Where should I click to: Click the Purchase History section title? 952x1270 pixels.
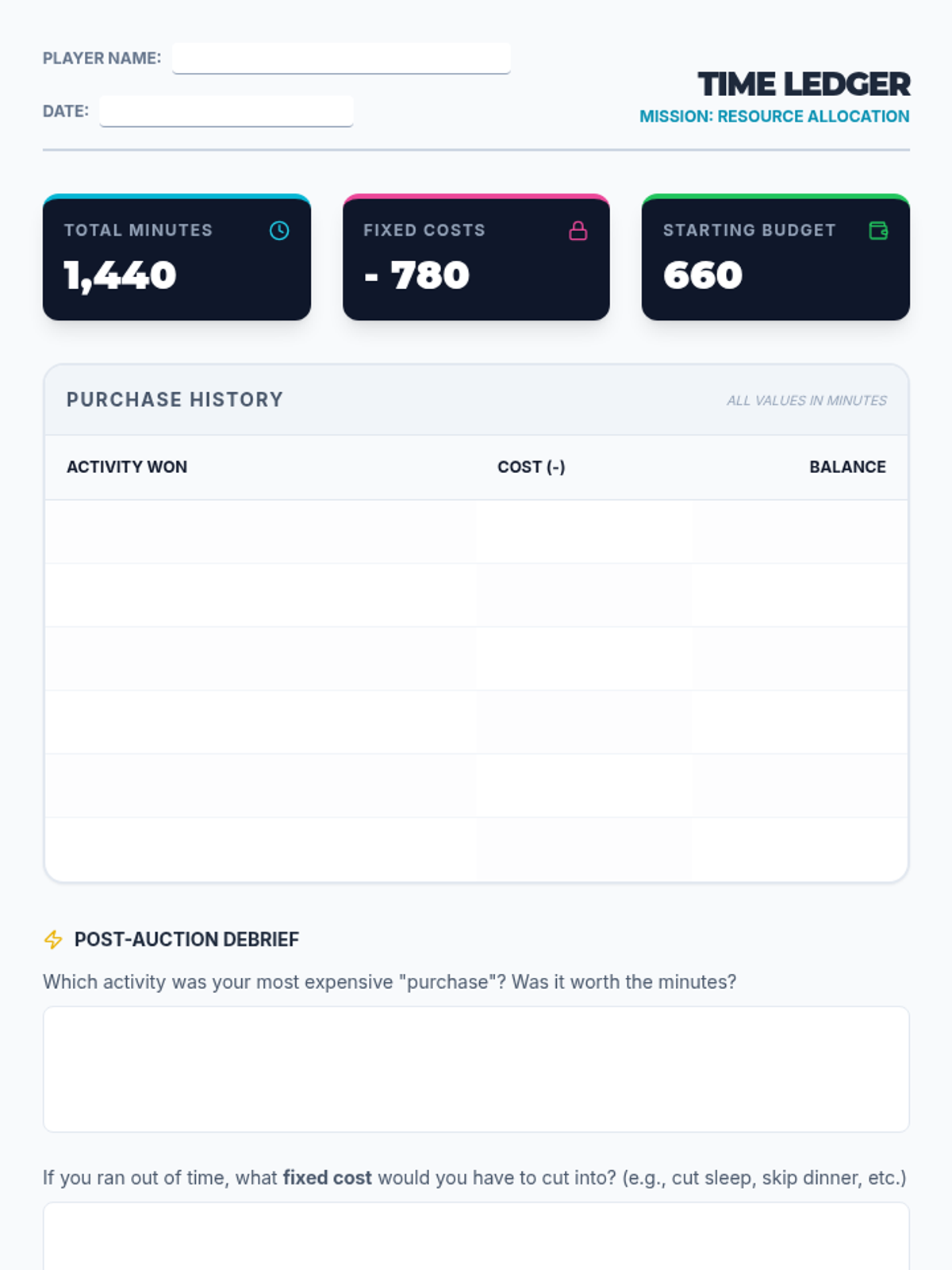[x=175, y=399]
